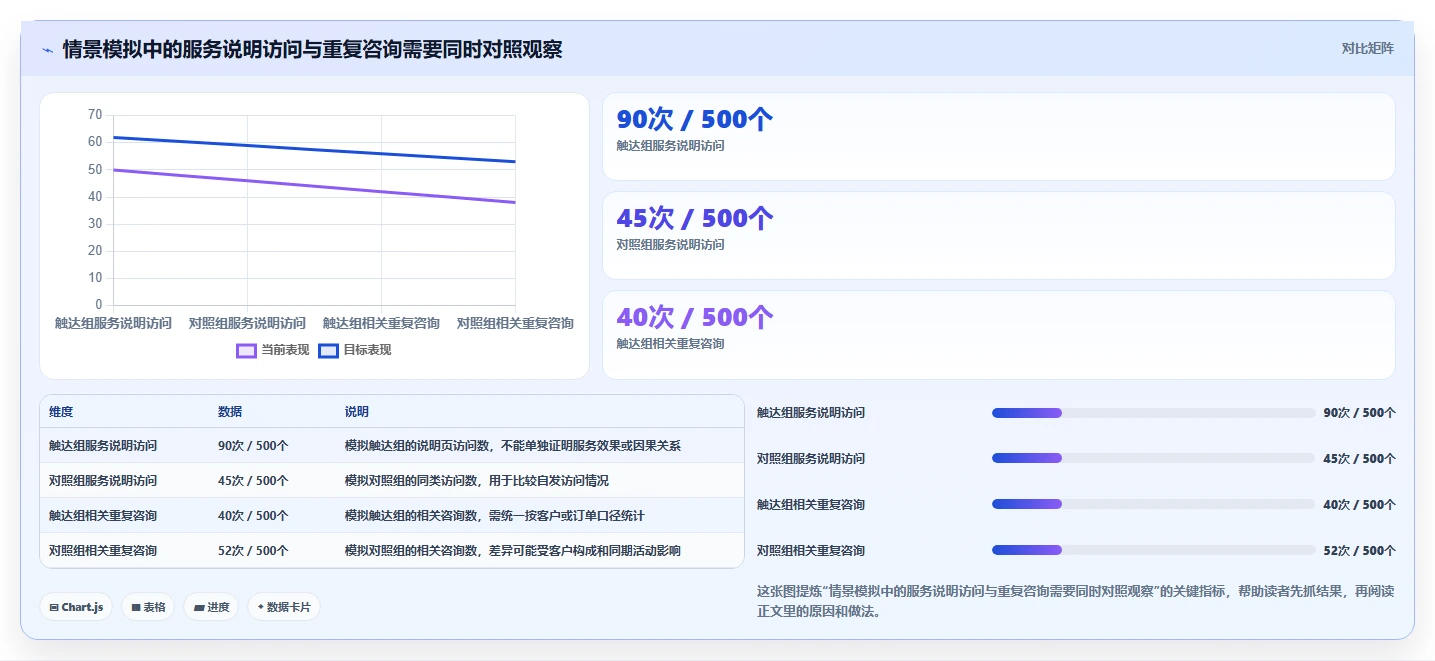Click the caption 触达组服务说明访问 under the 90次 card
This screenshot has width=1435, height=661.
click(x=670, y=146)
